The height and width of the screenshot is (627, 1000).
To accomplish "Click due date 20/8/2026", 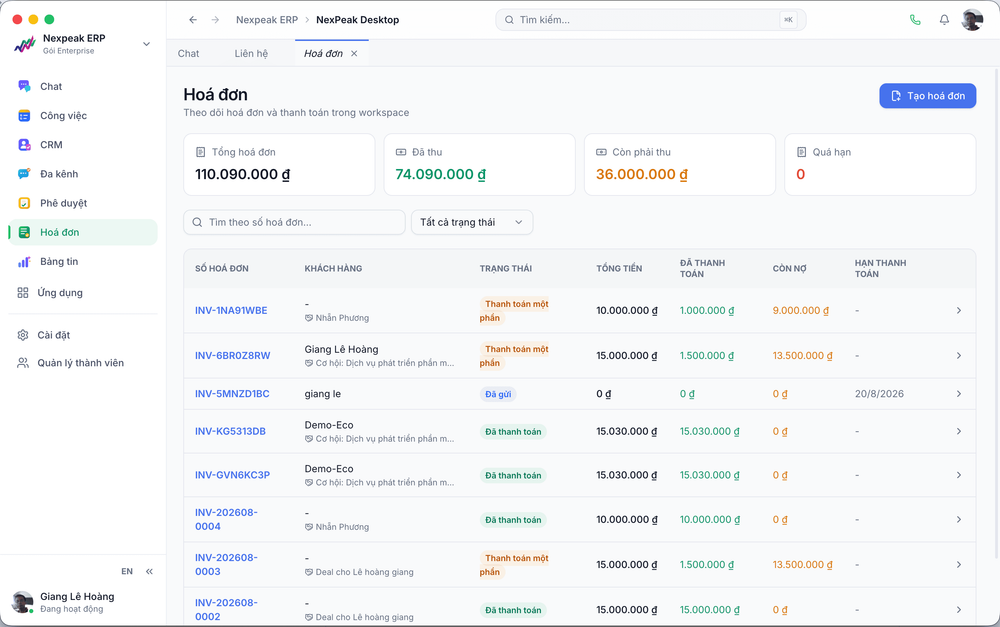I will tap(879, 394).
